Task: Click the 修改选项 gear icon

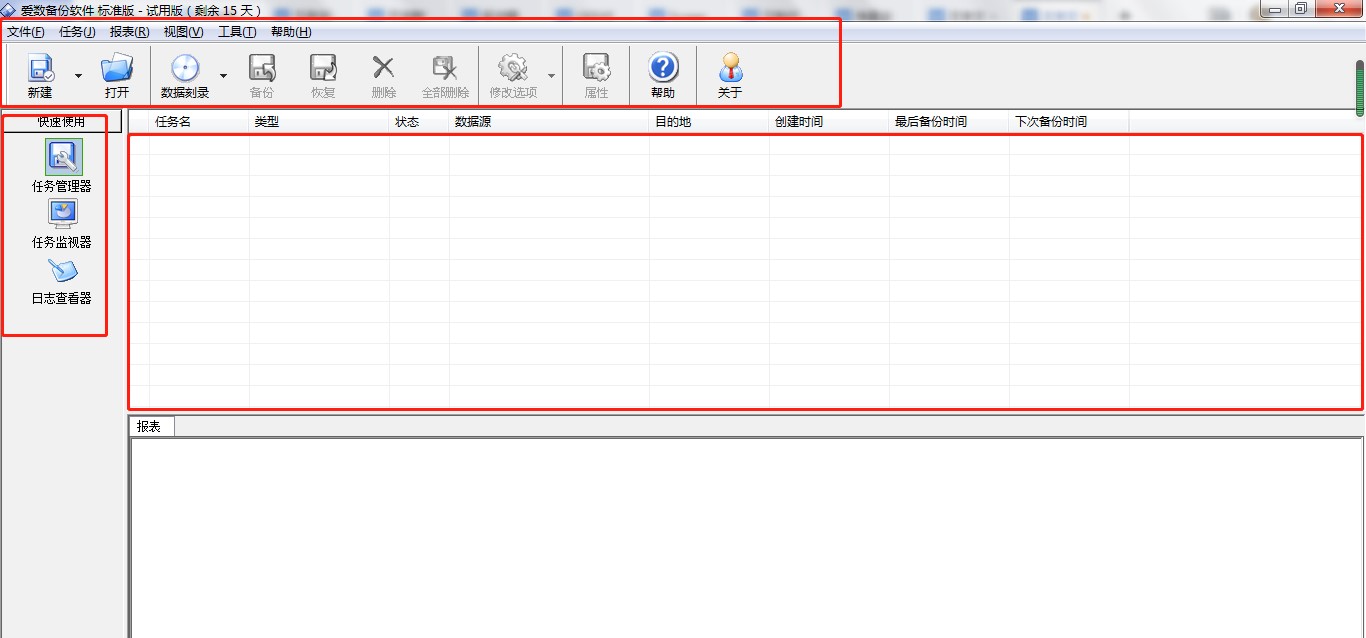Action: 513,68
